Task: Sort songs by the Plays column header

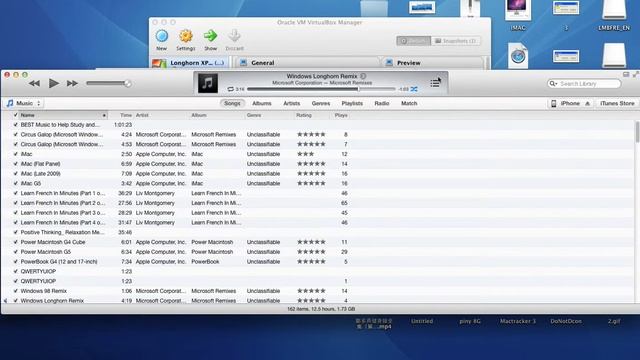Action: [340, 115]
